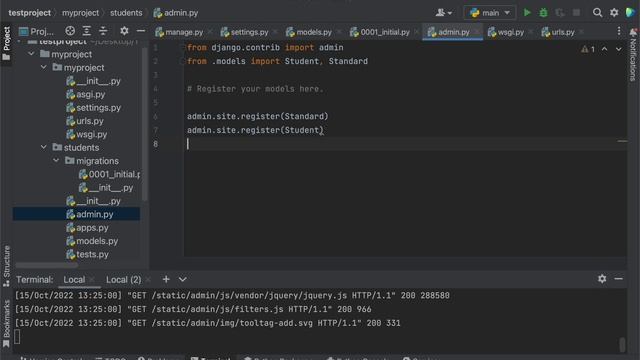640x360 pixels.
Task: Go to previous highlighted error arrow
Action: click(x=604, y=49)
